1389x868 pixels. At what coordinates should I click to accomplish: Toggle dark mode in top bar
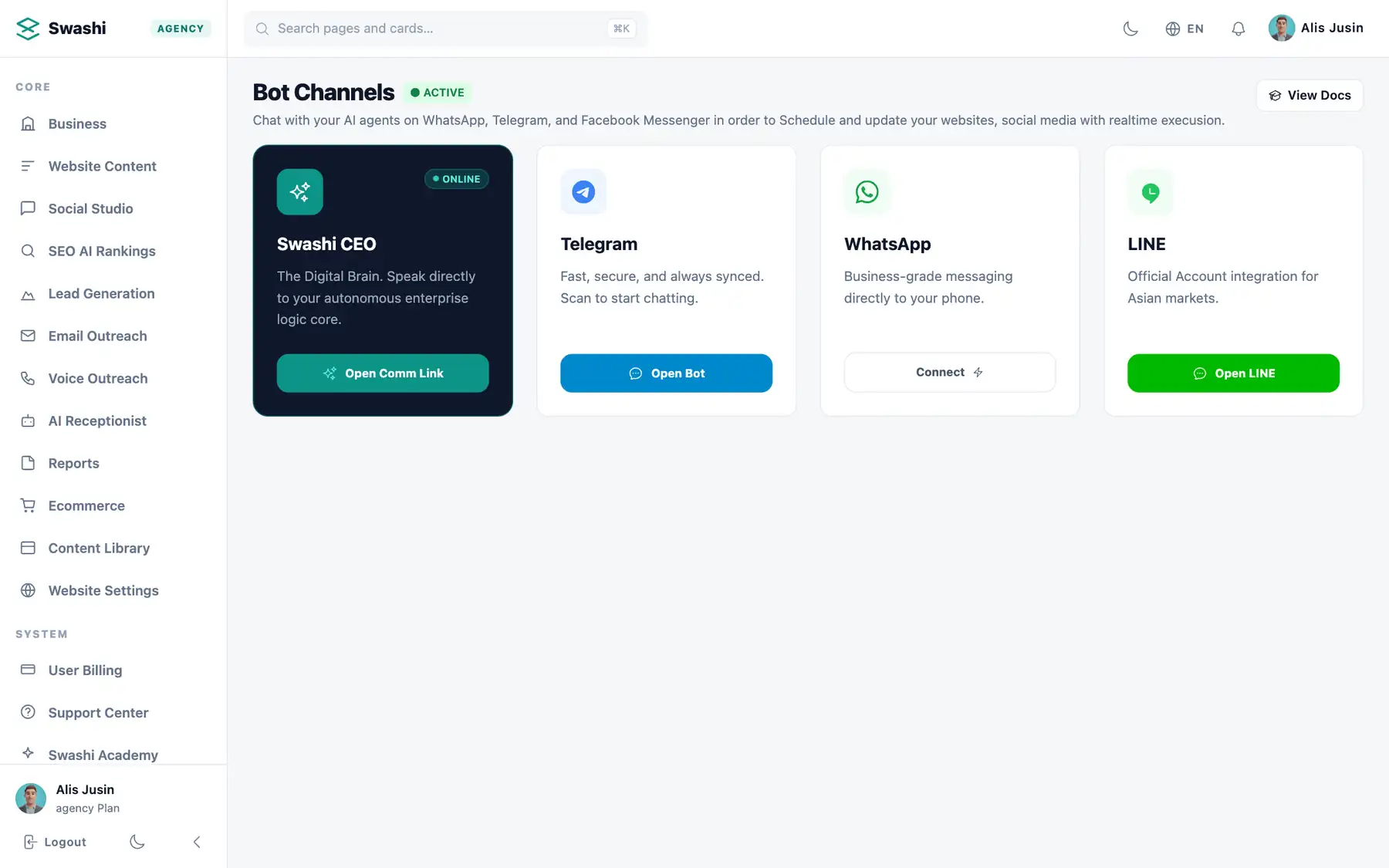coord(1130,29)
